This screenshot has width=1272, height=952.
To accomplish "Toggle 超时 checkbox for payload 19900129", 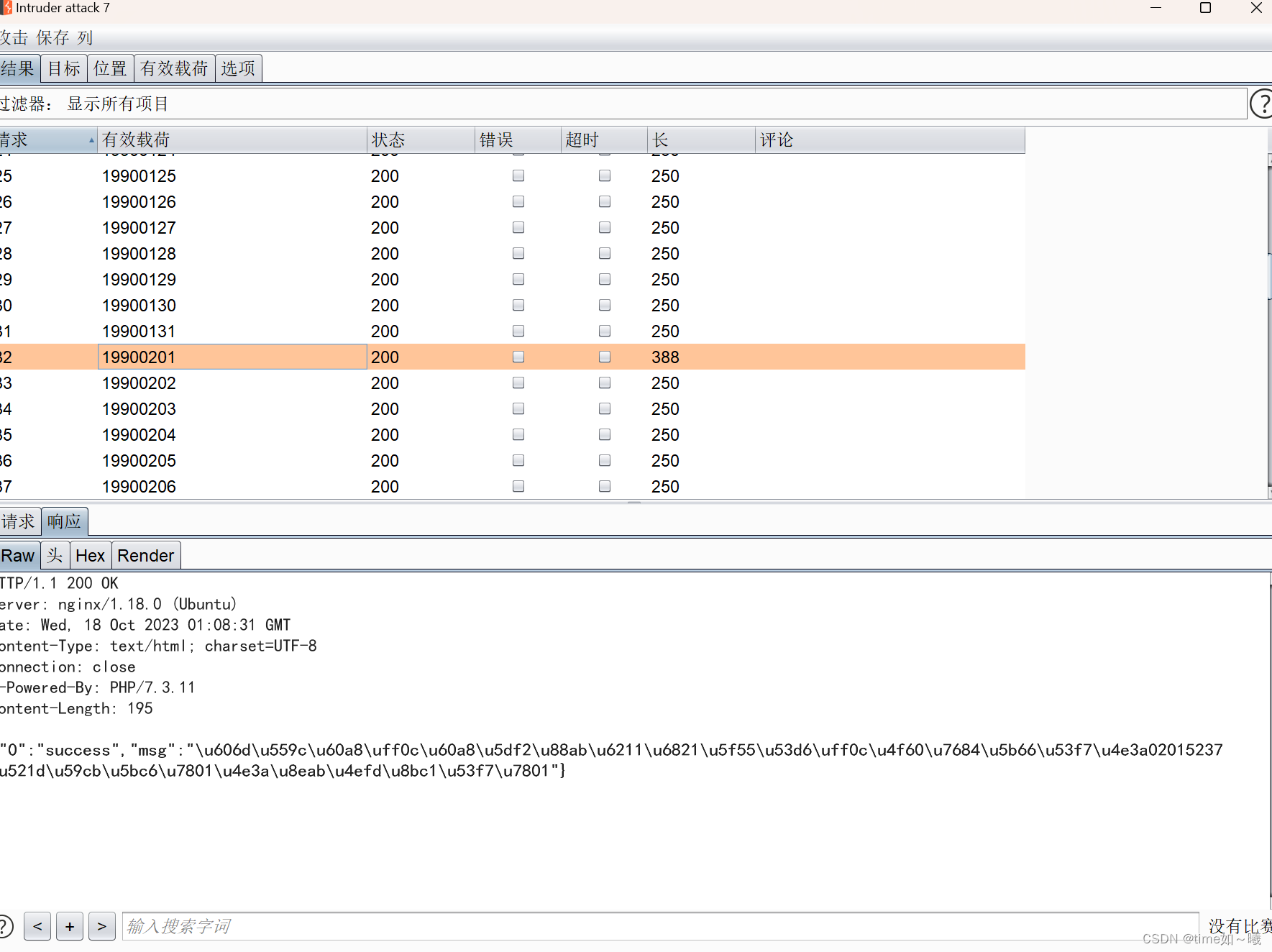I will pyautogui.click(x=605, y=279).
